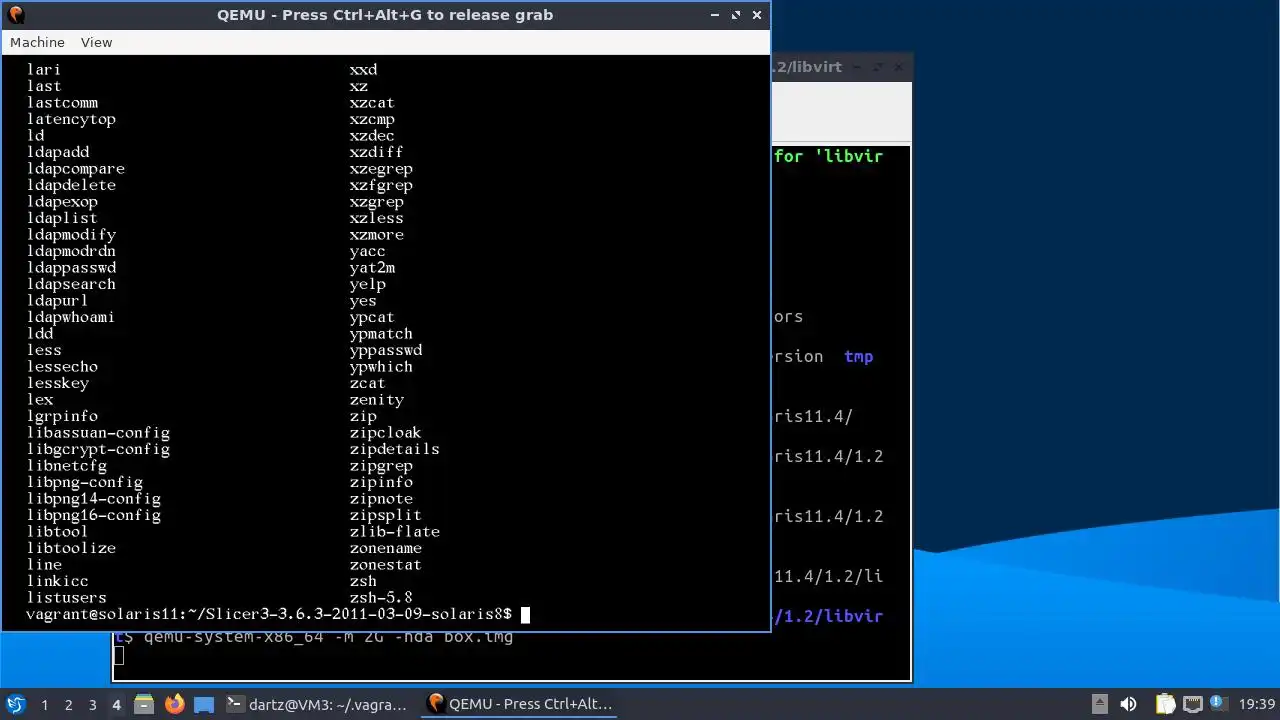Open the LXQt application menu
1280x720 pixels.
pos(15,704)
